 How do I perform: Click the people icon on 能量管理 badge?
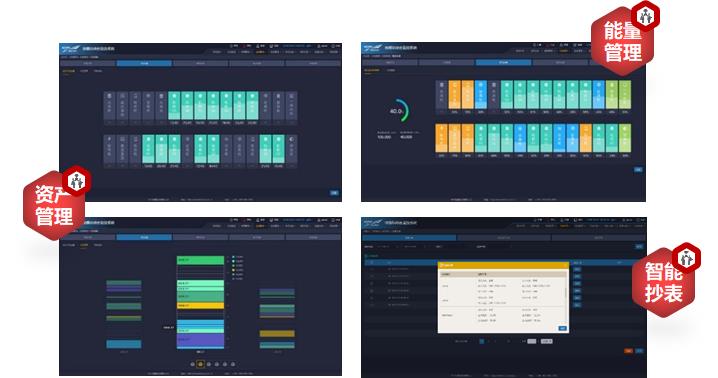click(x=646, y=16)
